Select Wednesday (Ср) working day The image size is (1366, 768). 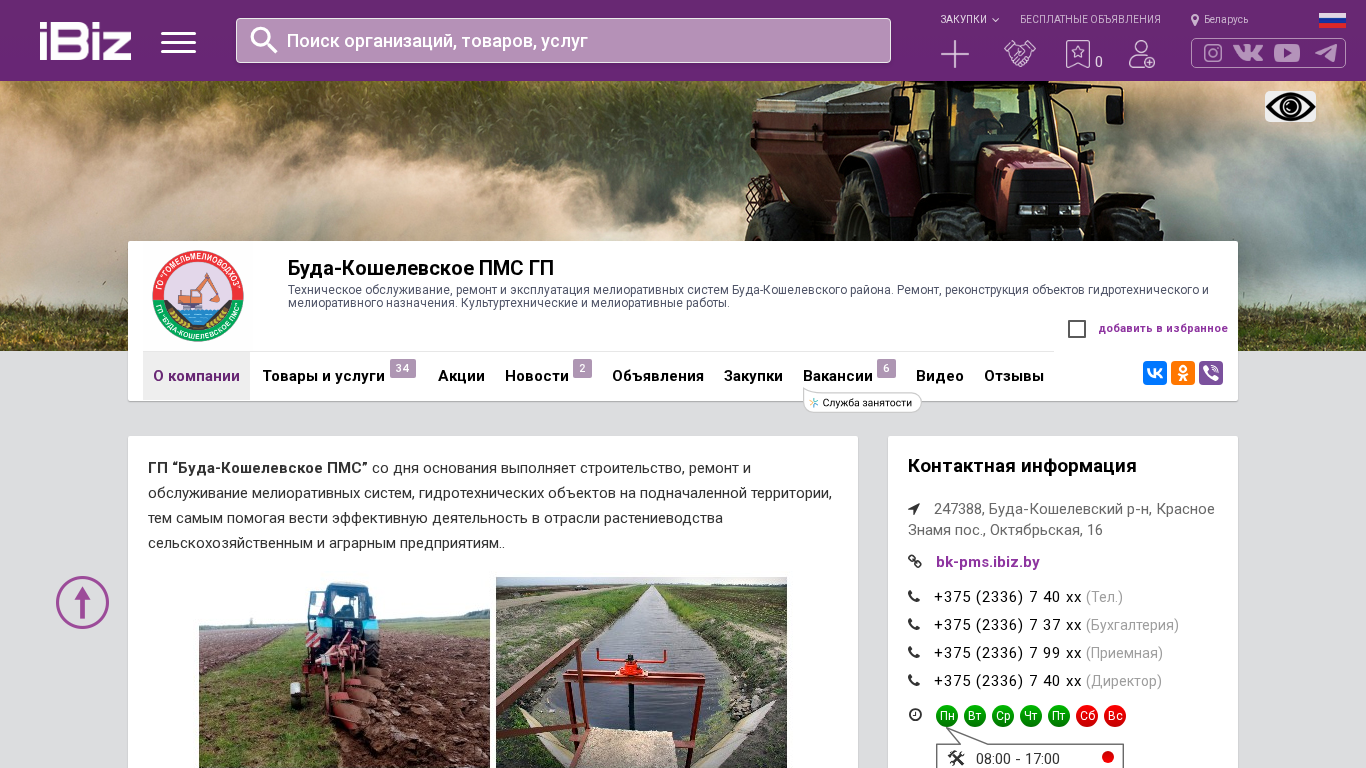(x=1003, y=716)
